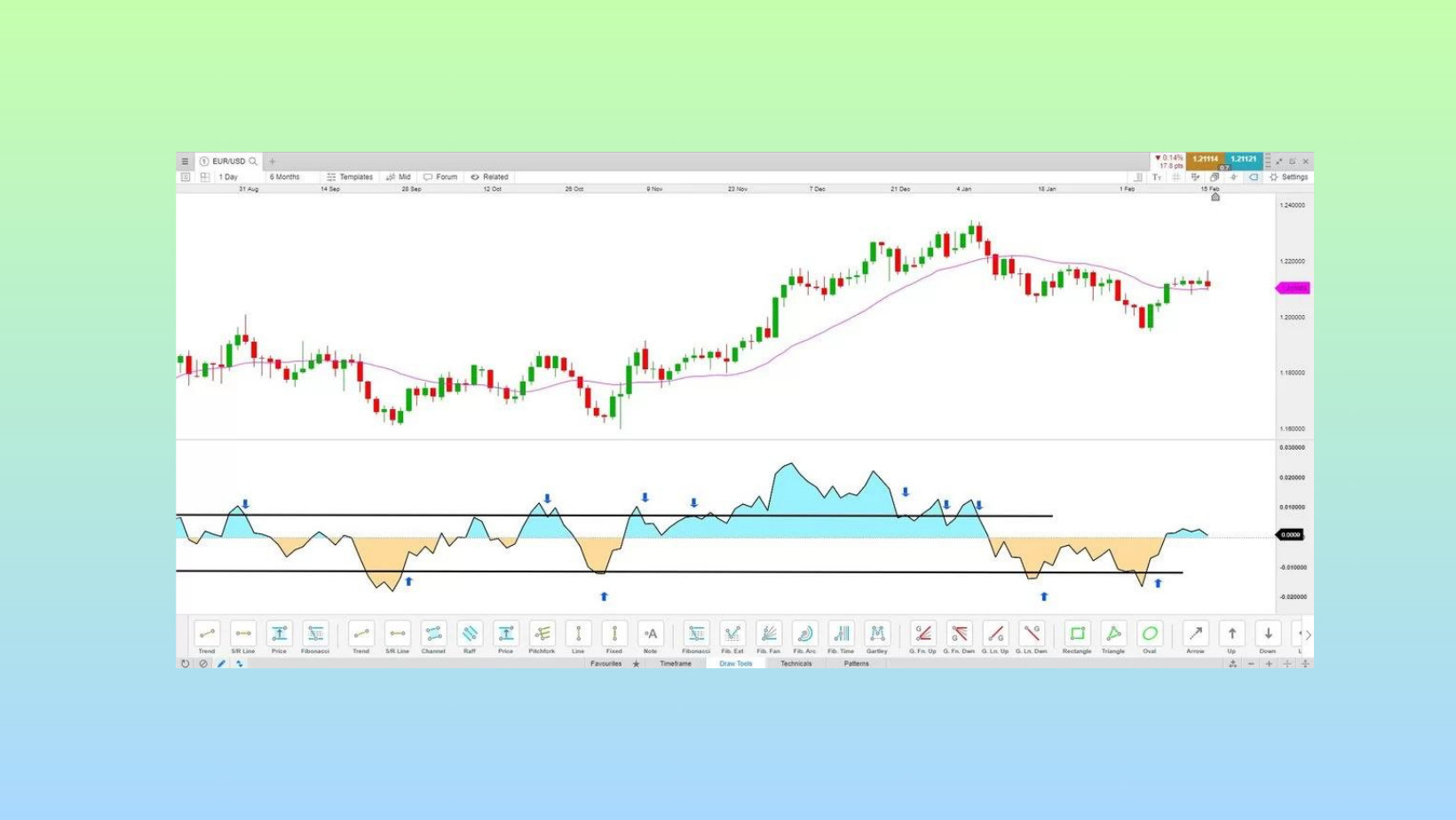Click the search magnifier in EUR/USD tab
This screenshot has width=1456, height=820.
point(253,162)
